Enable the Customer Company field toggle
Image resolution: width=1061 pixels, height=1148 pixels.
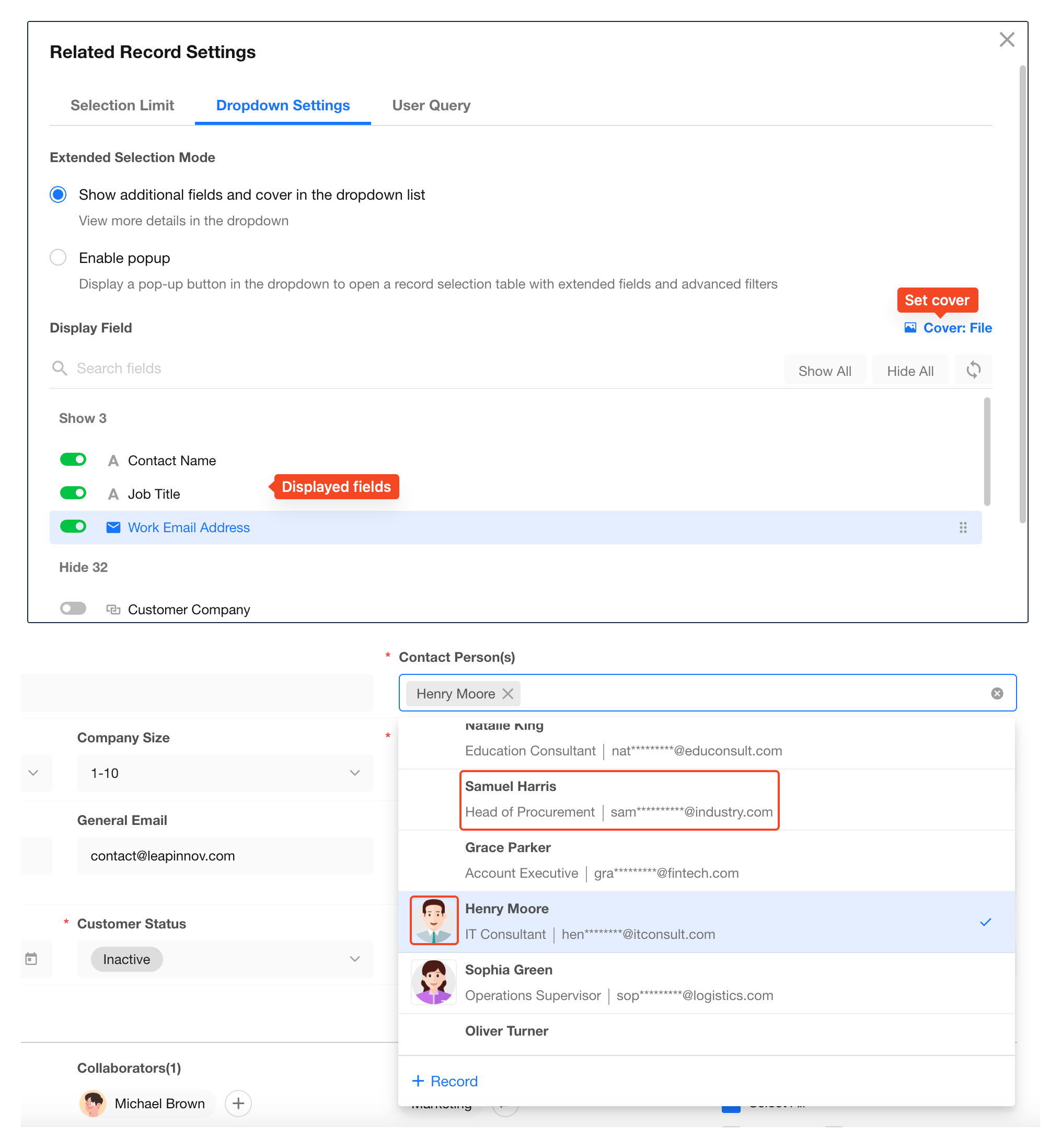74,608
